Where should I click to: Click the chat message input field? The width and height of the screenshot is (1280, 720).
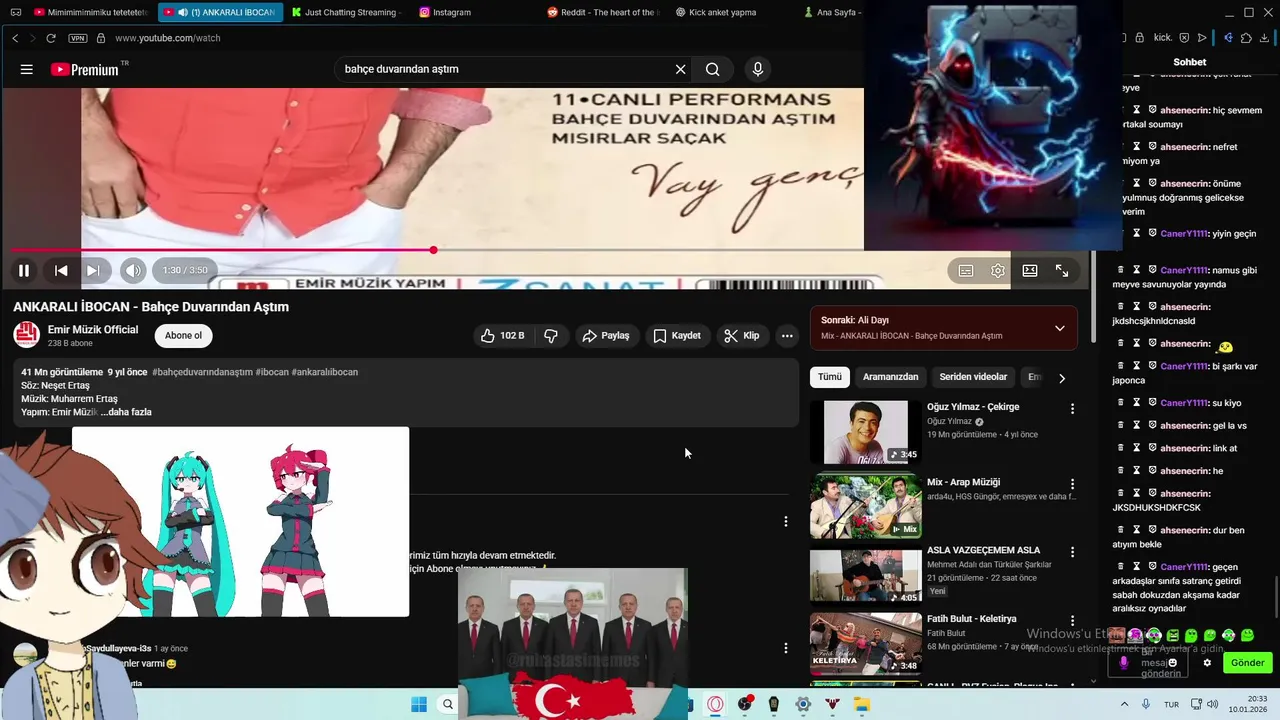click(x=1149, y=662)
